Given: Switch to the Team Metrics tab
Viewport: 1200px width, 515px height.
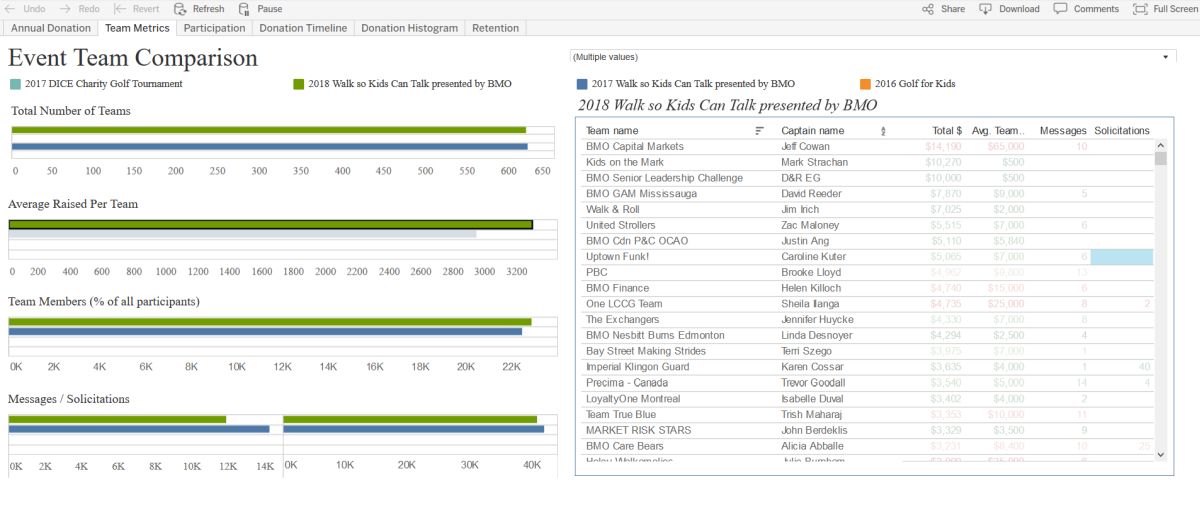Looking at the screenshot, I should pos(137,28).
